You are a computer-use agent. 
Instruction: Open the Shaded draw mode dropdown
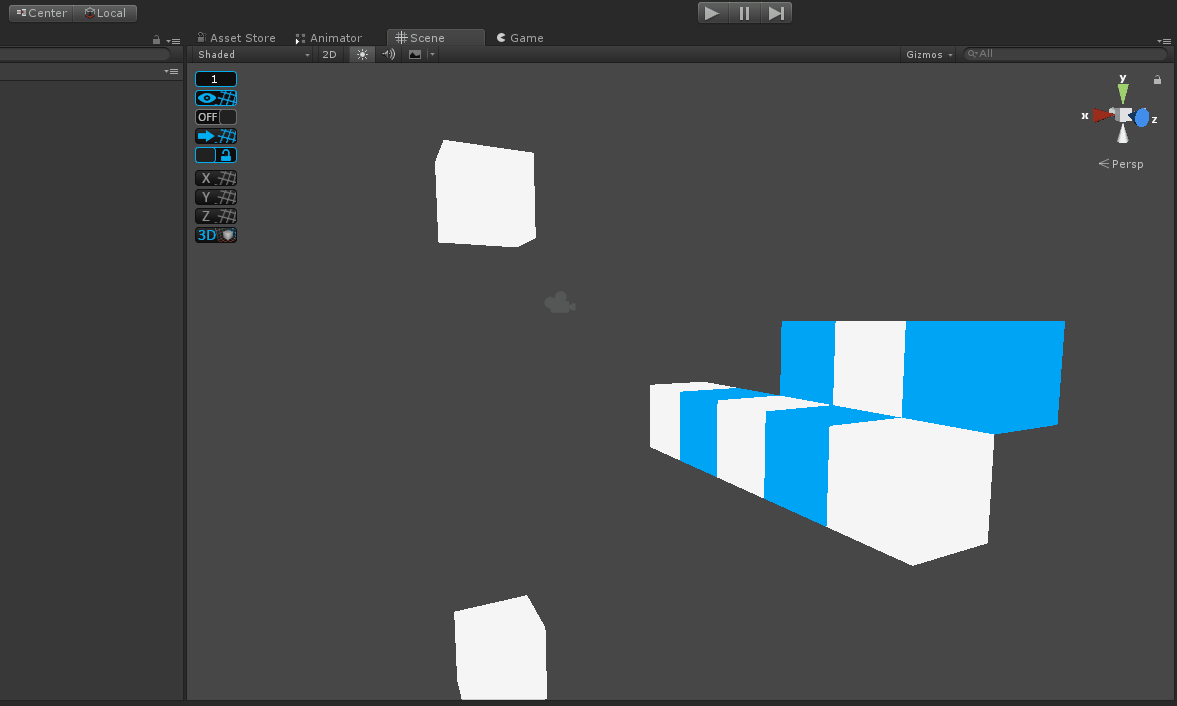pyautogui.click(x=254, y=54)
